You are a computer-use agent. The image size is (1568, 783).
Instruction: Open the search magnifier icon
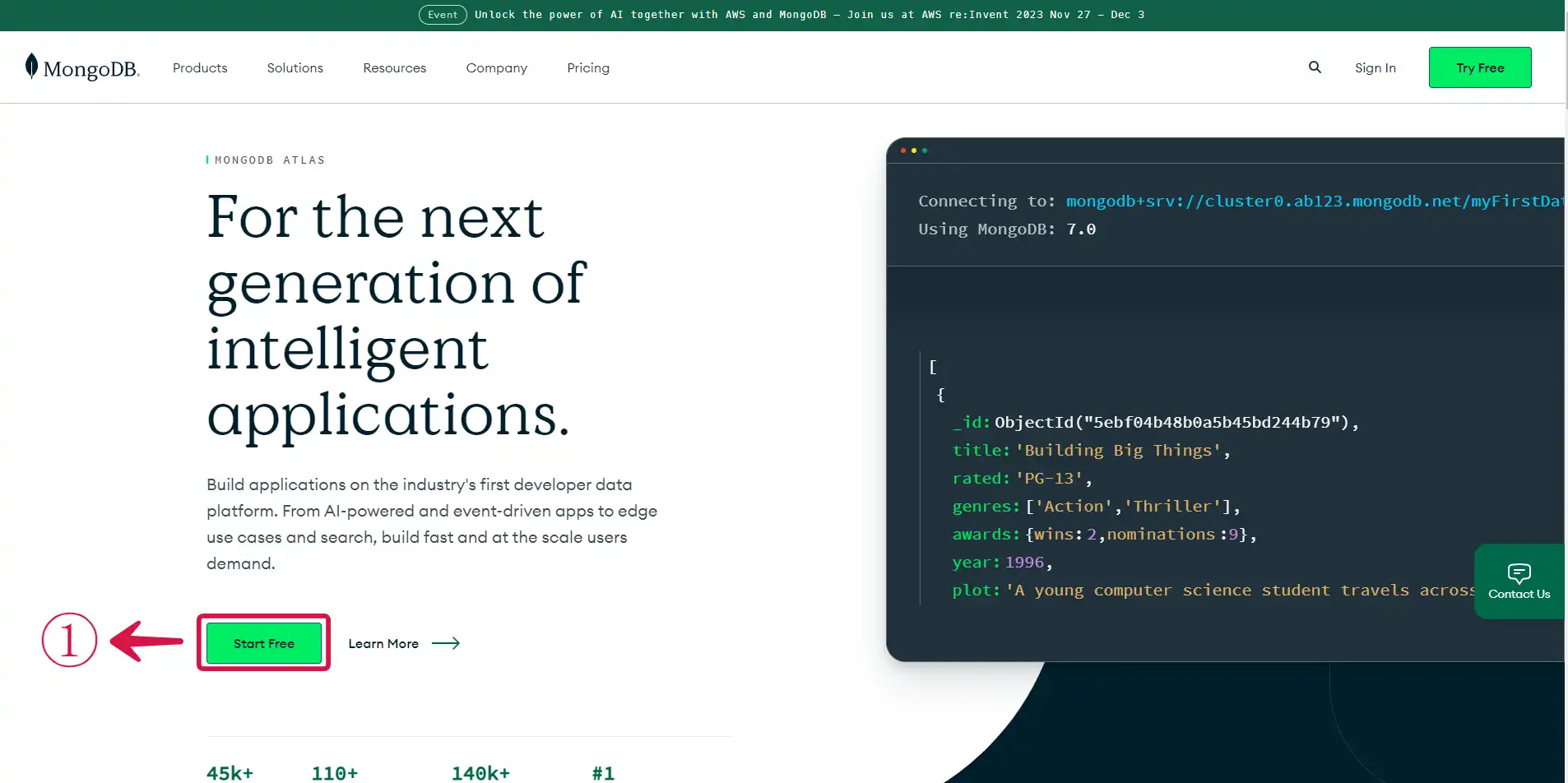(1315, 67)
